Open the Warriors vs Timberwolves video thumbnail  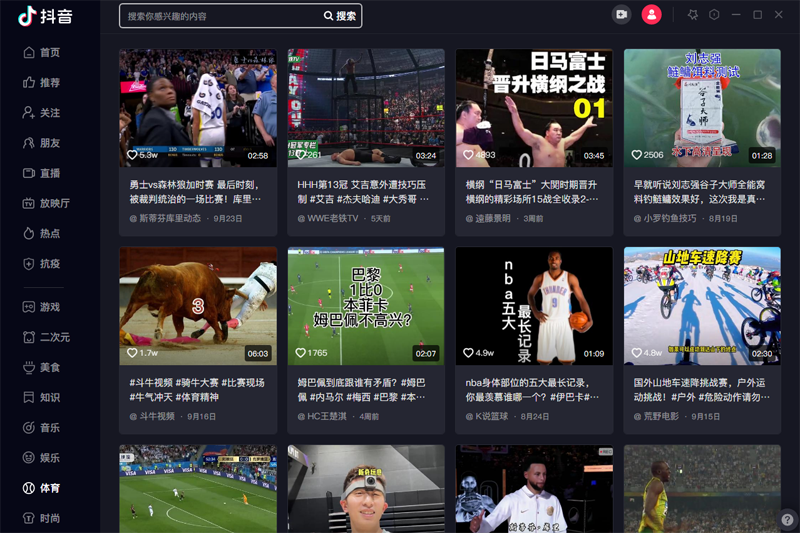click(198, 108)
